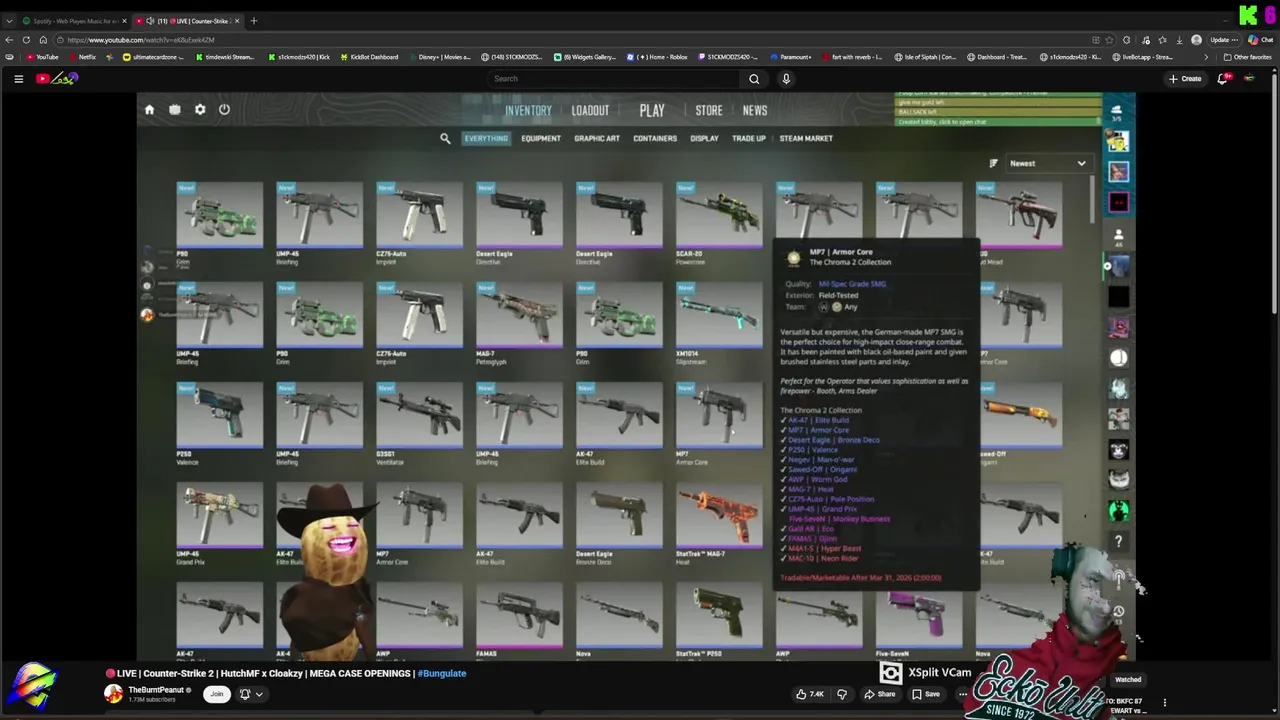This screenshot has width=1280, height=720.
Task: Click the sort order icon beside Newest
Action: click(x=993, y=163)
